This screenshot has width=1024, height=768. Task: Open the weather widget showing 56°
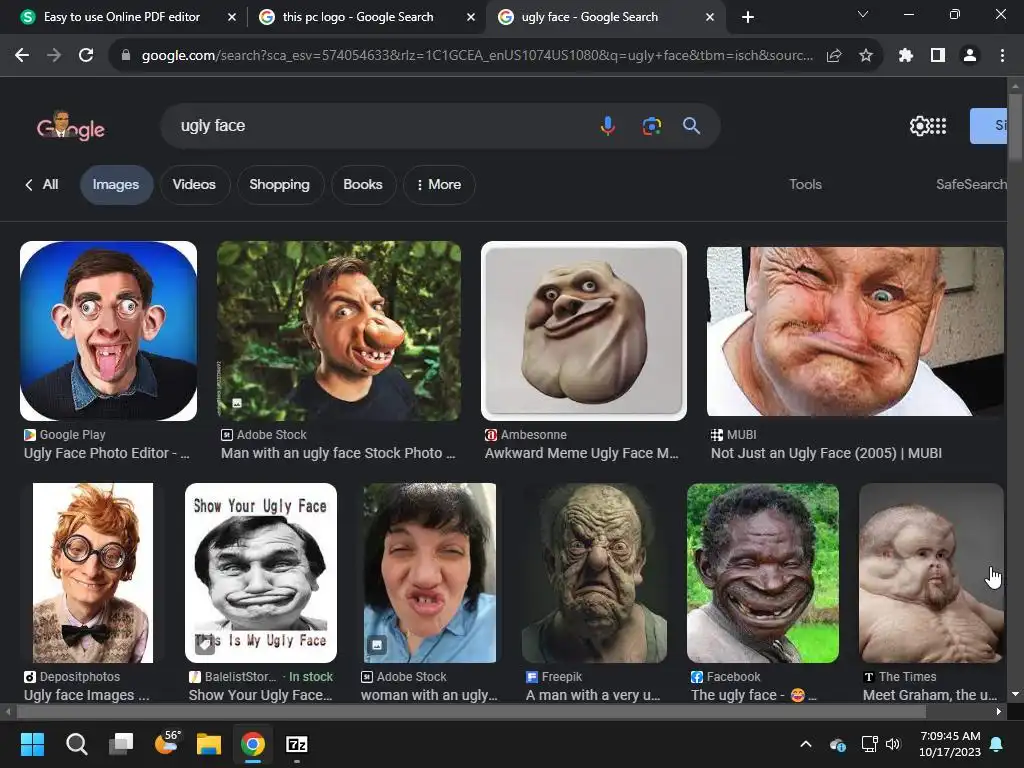(x=167, y=743)
